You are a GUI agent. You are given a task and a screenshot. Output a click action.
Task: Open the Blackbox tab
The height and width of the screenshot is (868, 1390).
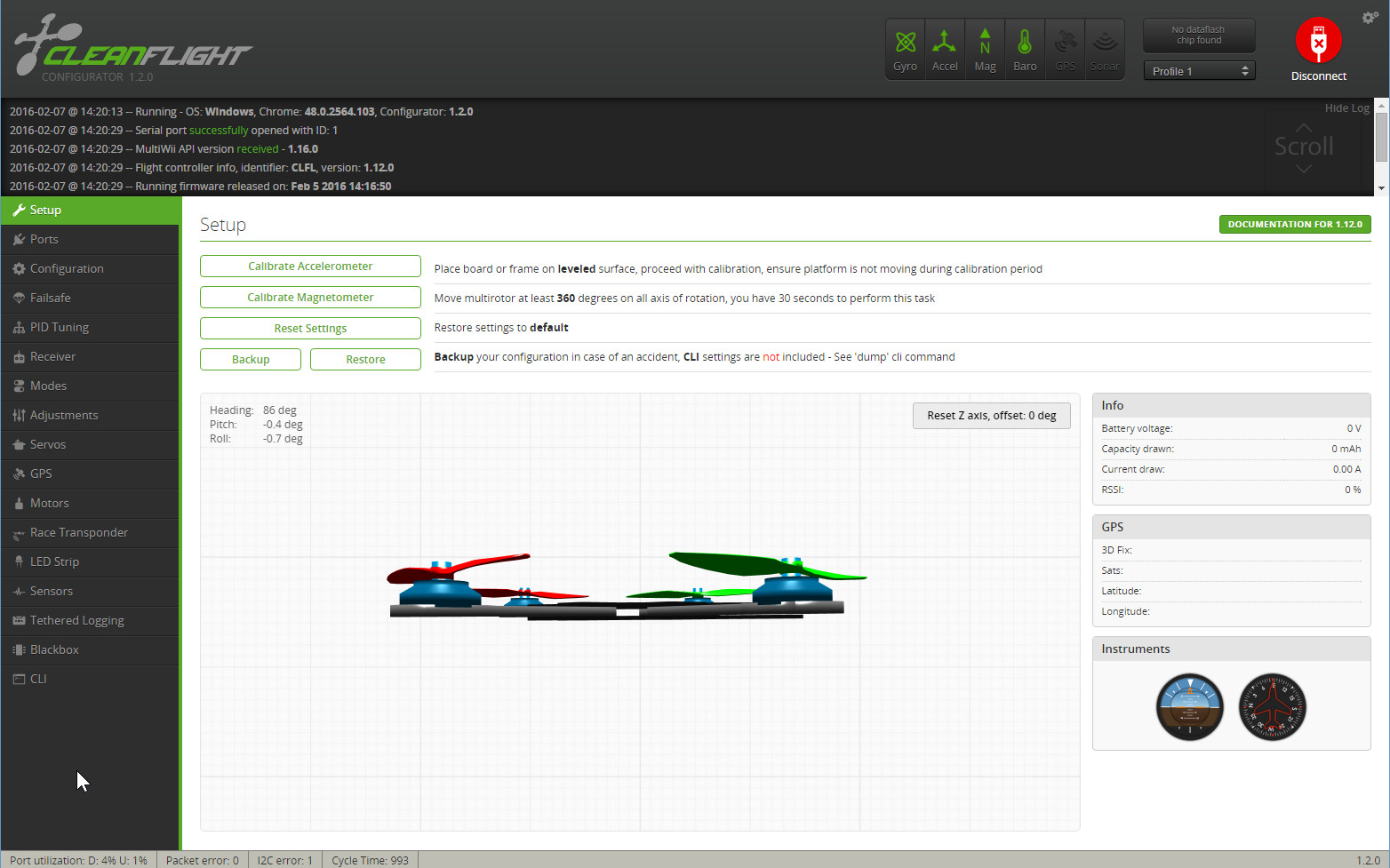tap(90, 649)
